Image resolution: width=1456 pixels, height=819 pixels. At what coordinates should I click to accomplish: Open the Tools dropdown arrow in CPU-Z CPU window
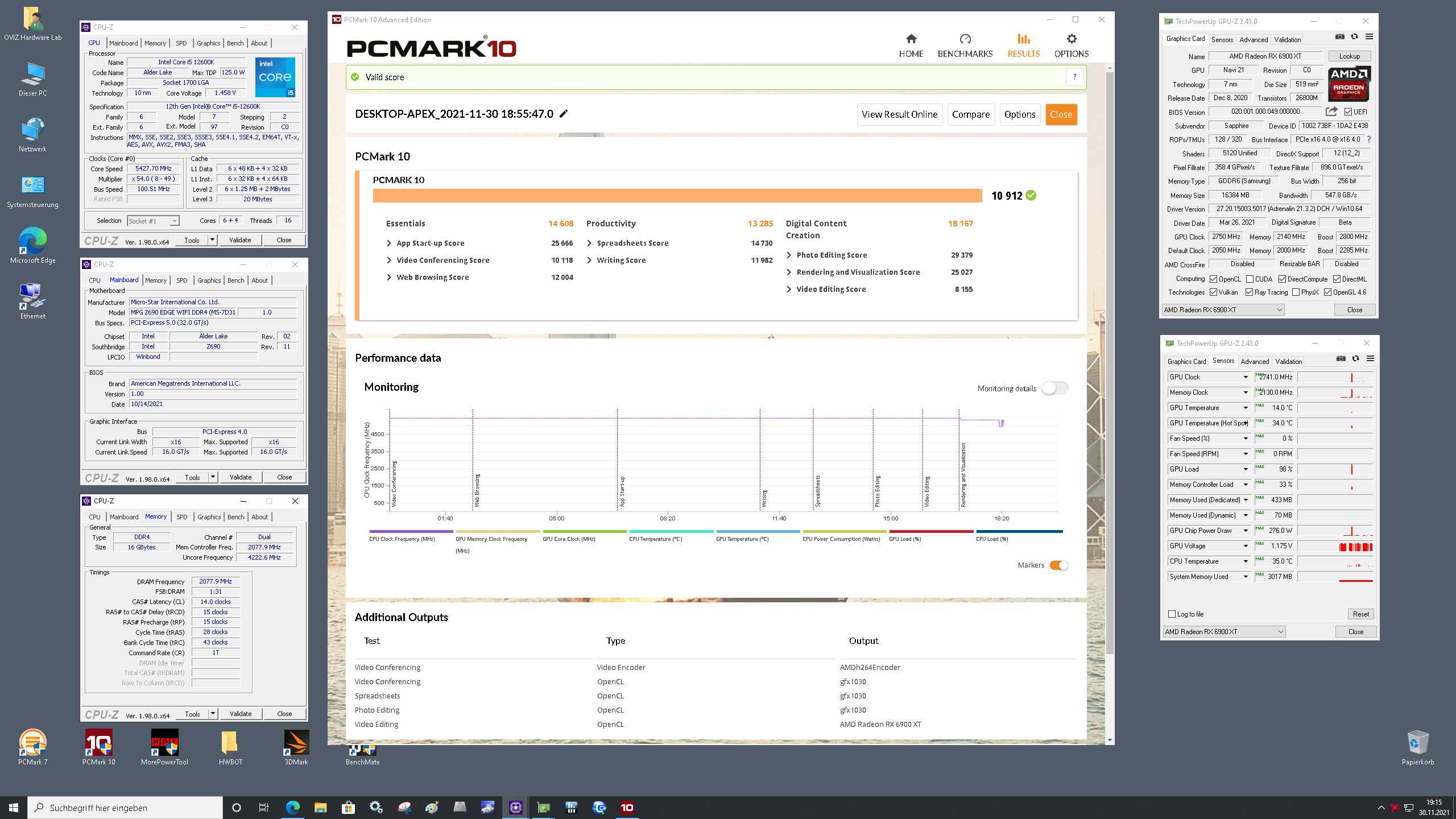tap(212, 240)
